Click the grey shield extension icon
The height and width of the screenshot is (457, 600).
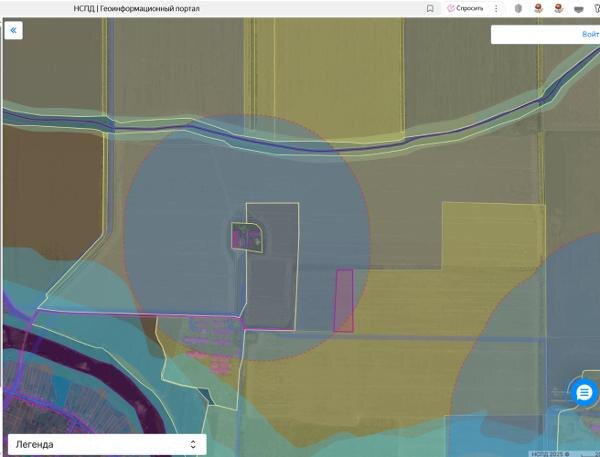pyautogui.click(x=518, y=8)
